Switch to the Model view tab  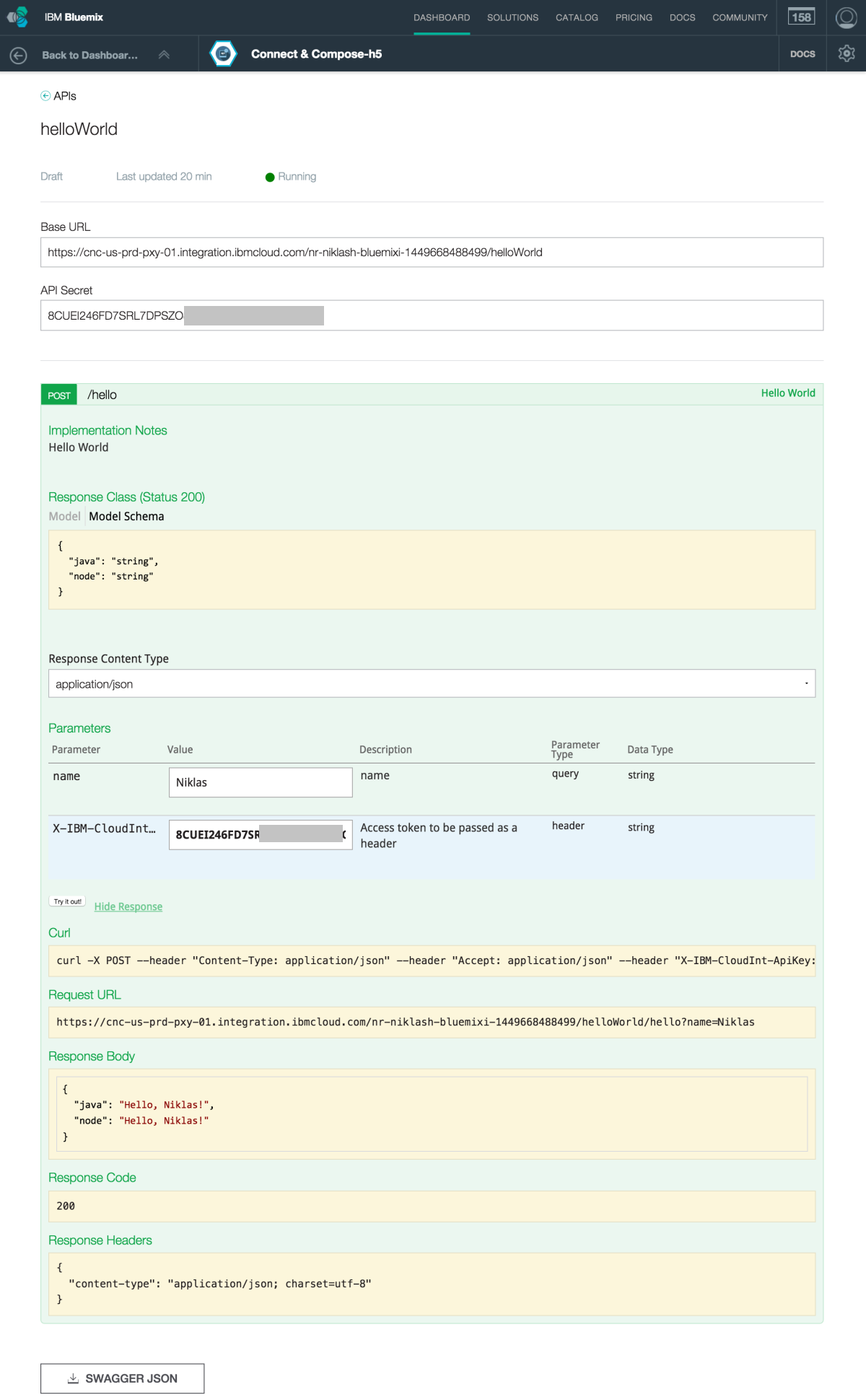(64, 516)
